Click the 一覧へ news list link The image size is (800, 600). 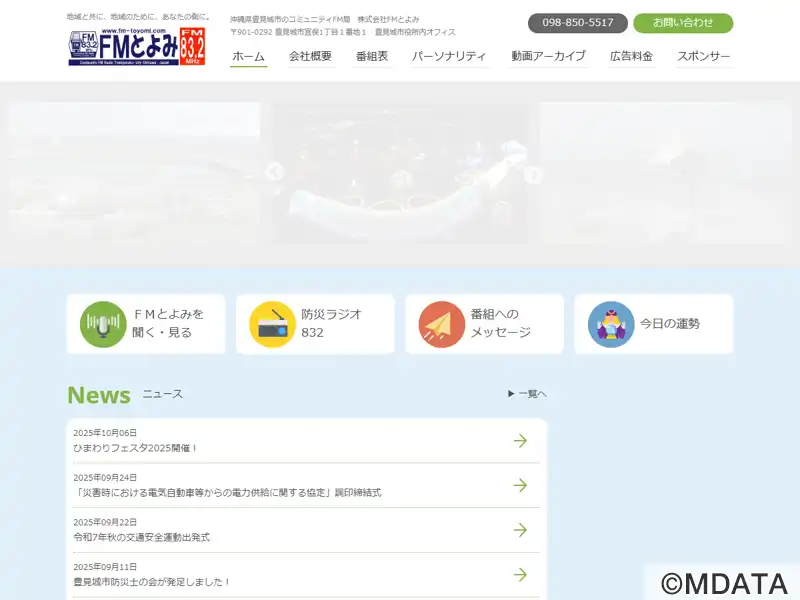528,394
